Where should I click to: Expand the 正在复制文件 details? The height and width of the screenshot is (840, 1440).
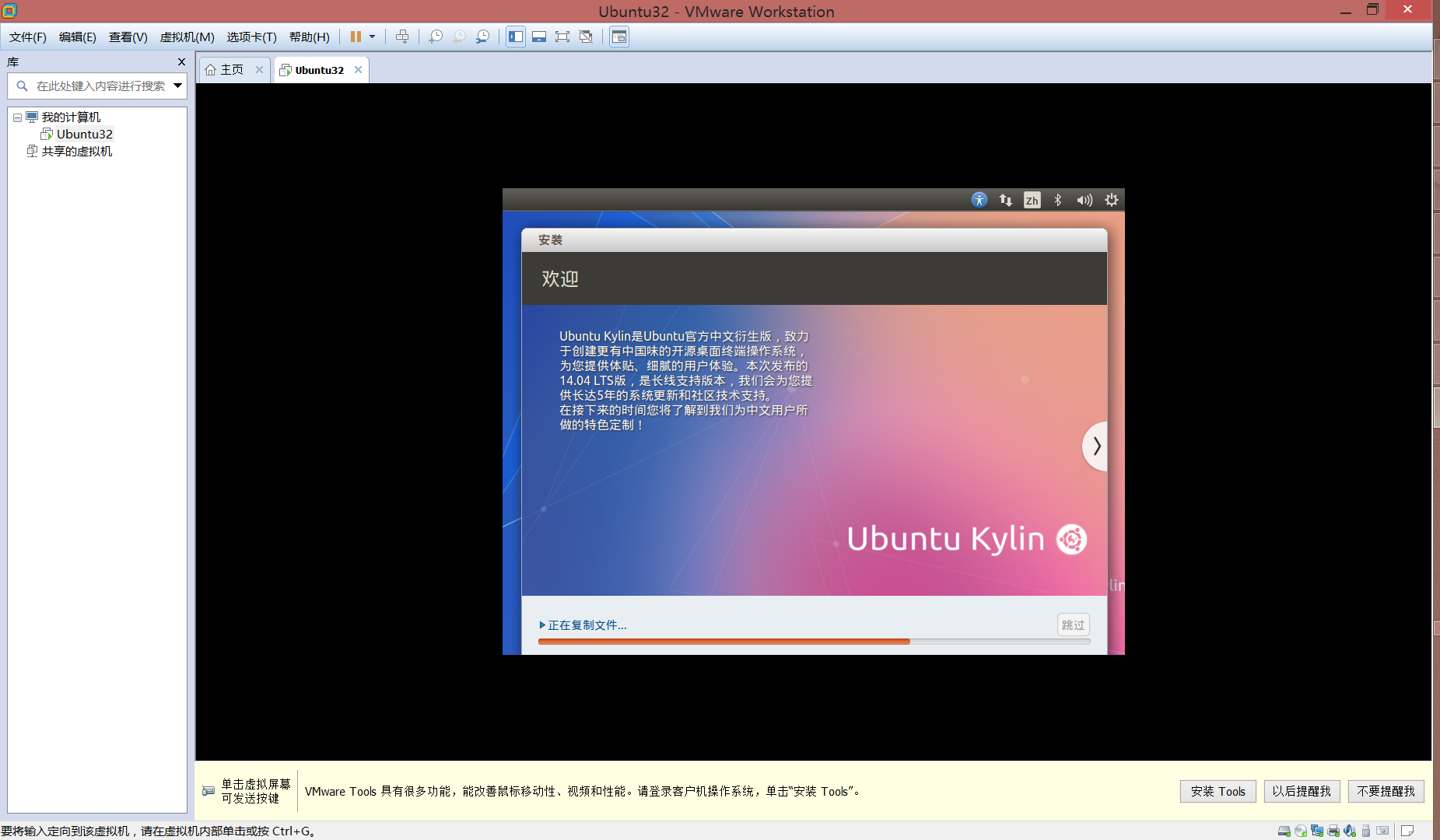click(583, 625)
